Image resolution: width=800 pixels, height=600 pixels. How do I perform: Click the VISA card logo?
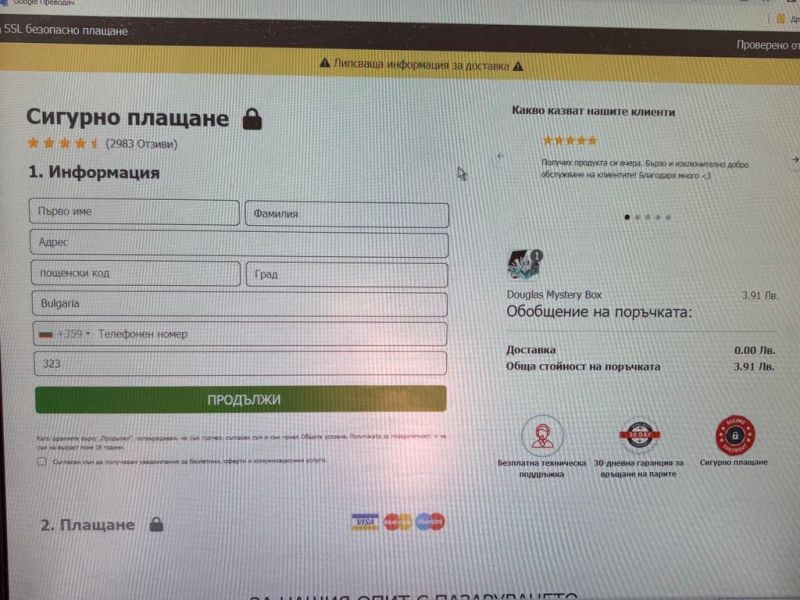point(365,522)
